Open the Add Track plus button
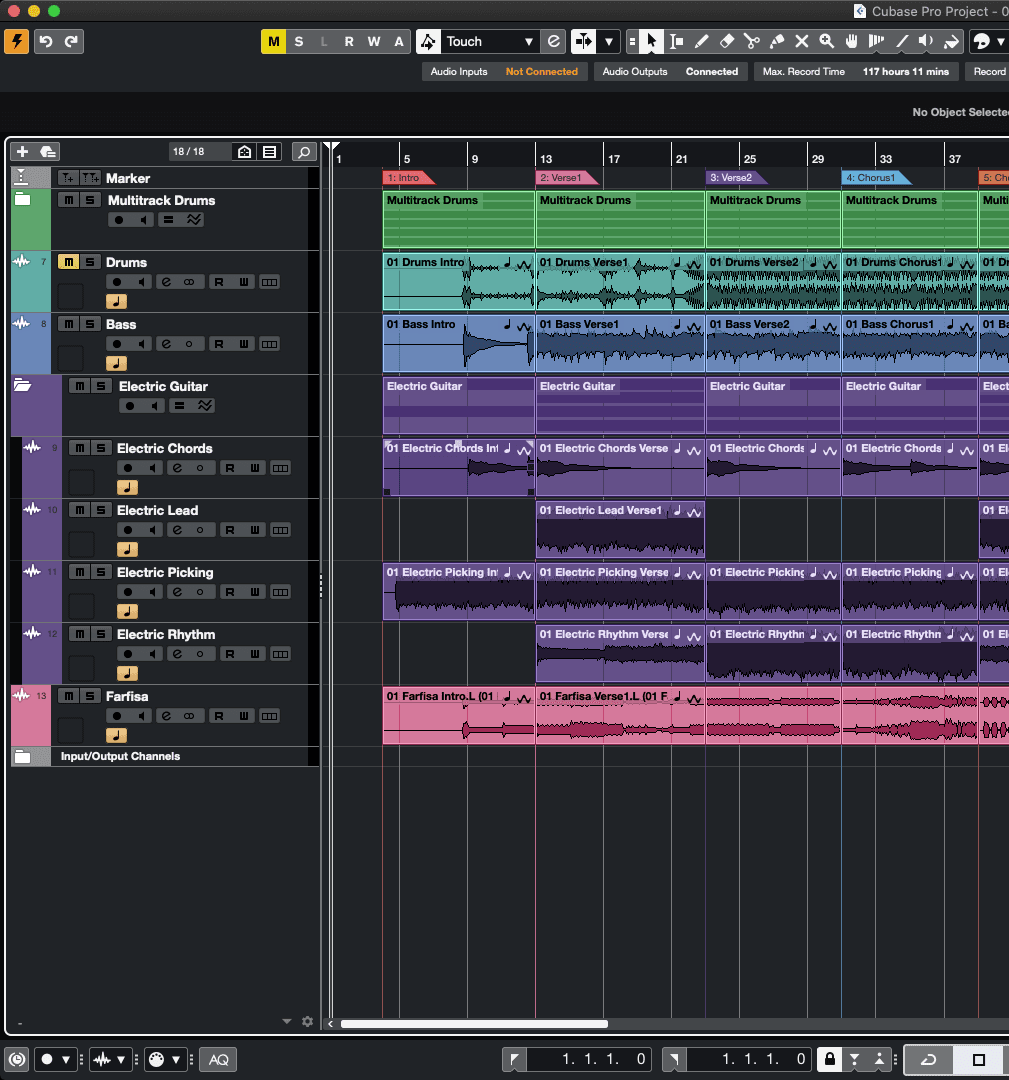This screenshot has height=1080, width=1009. 23,152
